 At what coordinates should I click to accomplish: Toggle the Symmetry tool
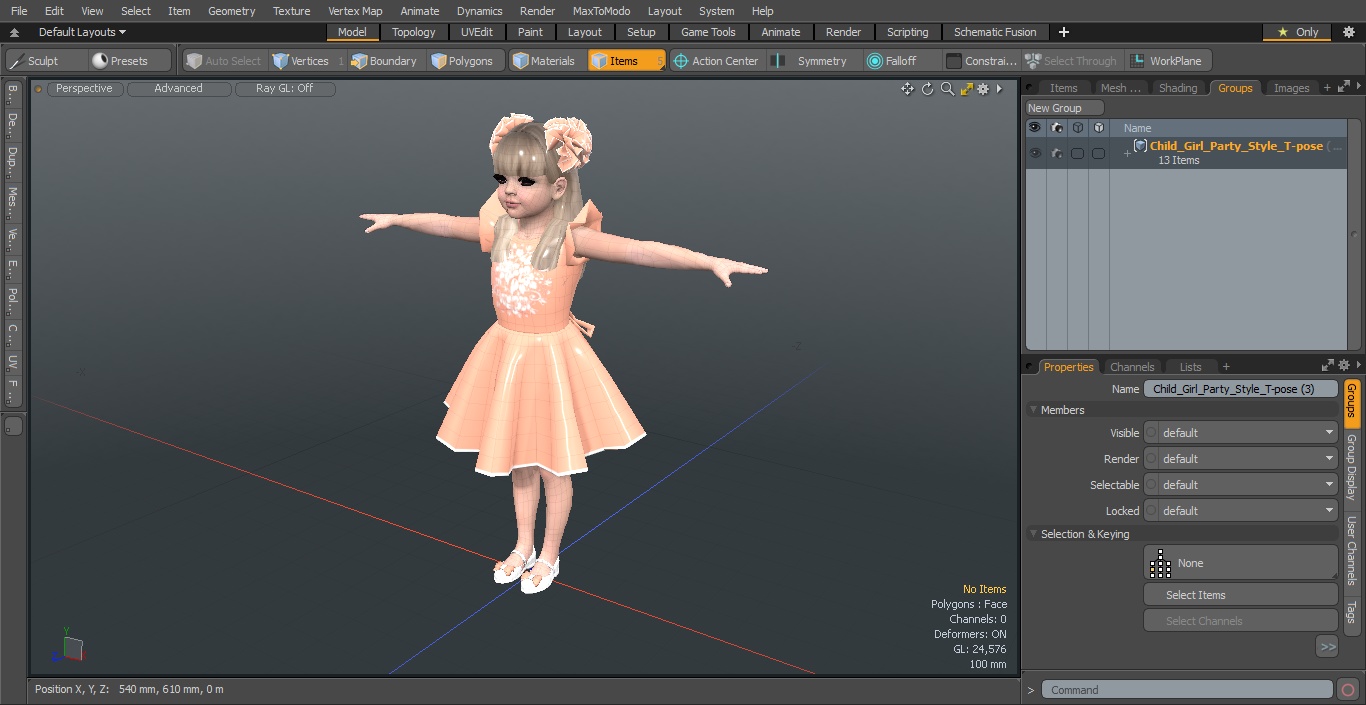pos(813,61)
